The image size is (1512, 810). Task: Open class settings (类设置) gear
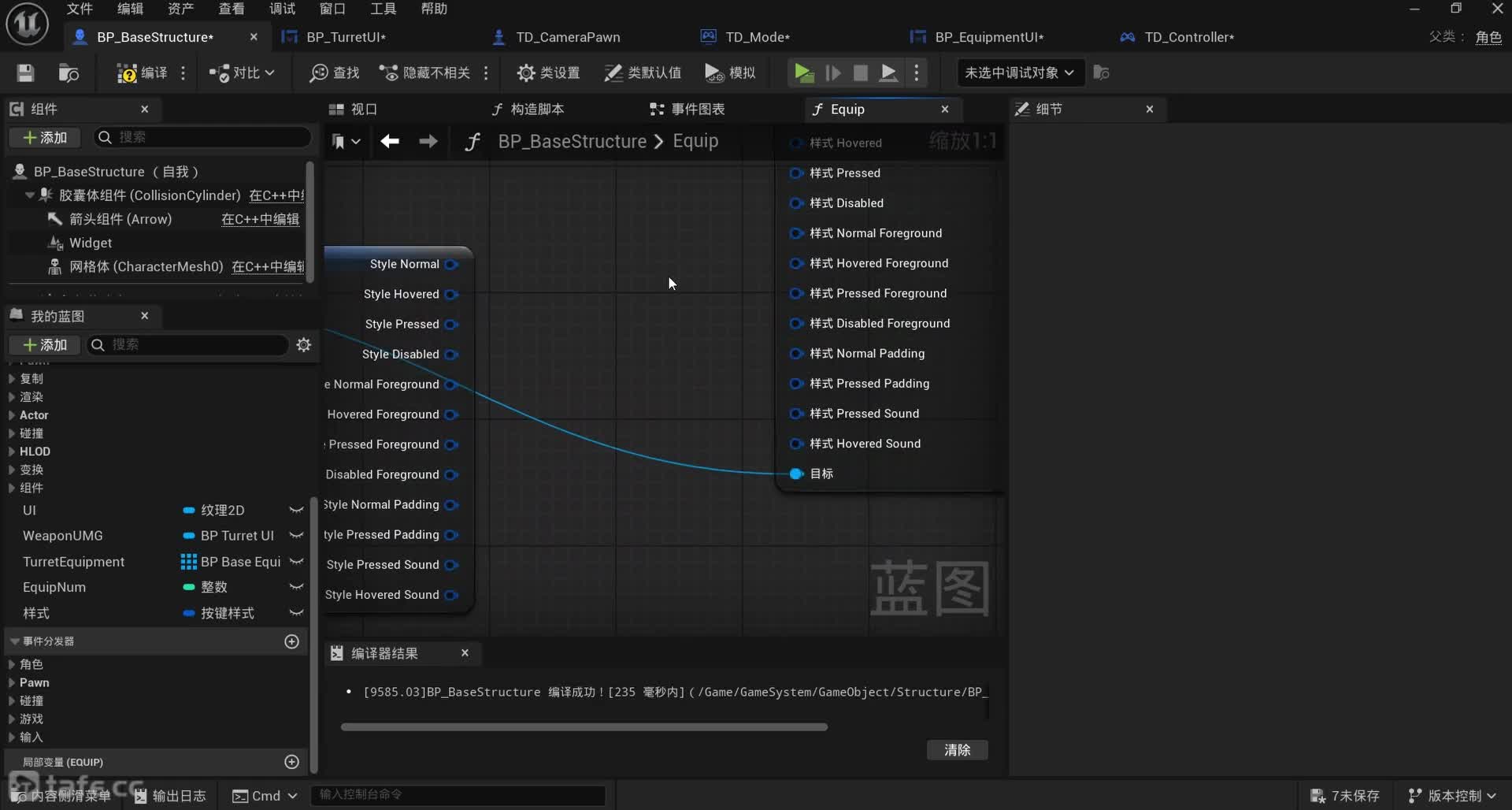click(548, 73)
